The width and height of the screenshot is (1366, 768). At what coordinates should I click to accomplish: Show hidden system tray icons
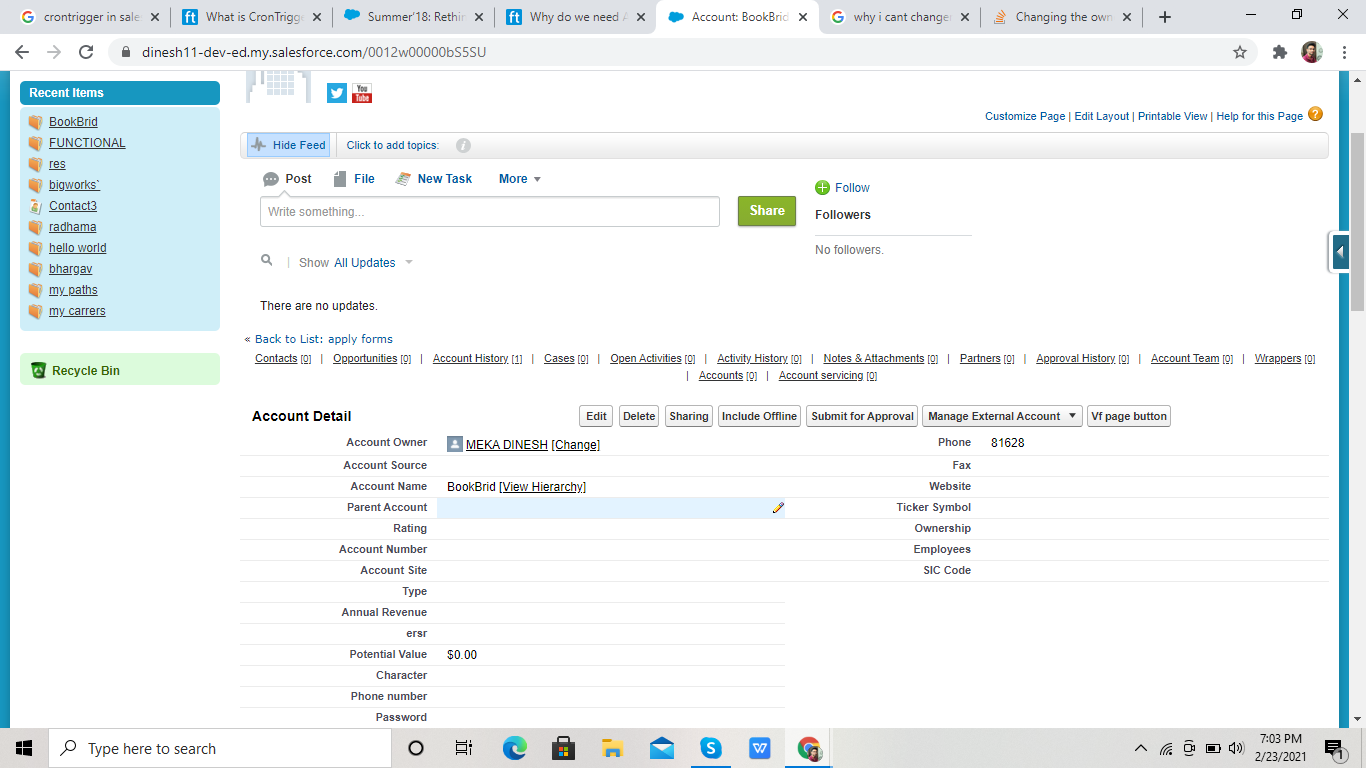pos(1141,748)
